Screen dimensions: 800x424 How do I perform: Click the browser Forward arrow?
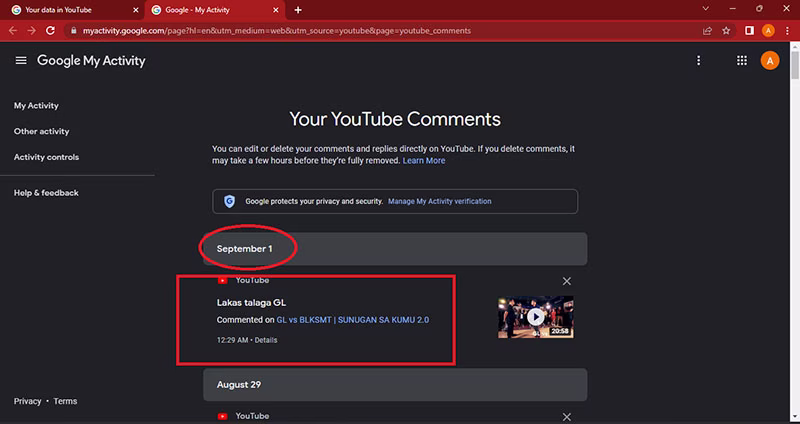(x=32, y=31)
